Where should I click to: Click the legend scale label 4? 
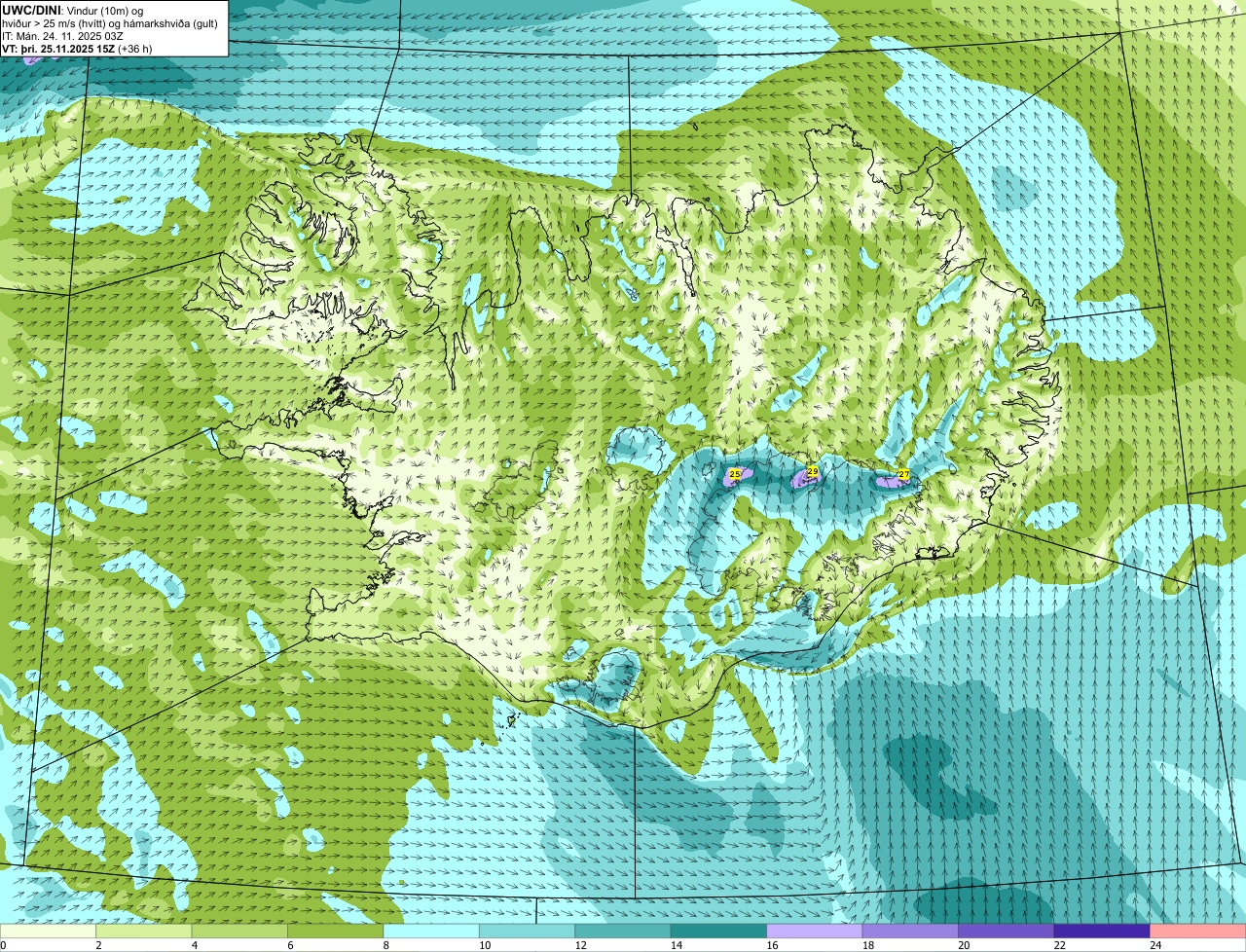(195, 945)
